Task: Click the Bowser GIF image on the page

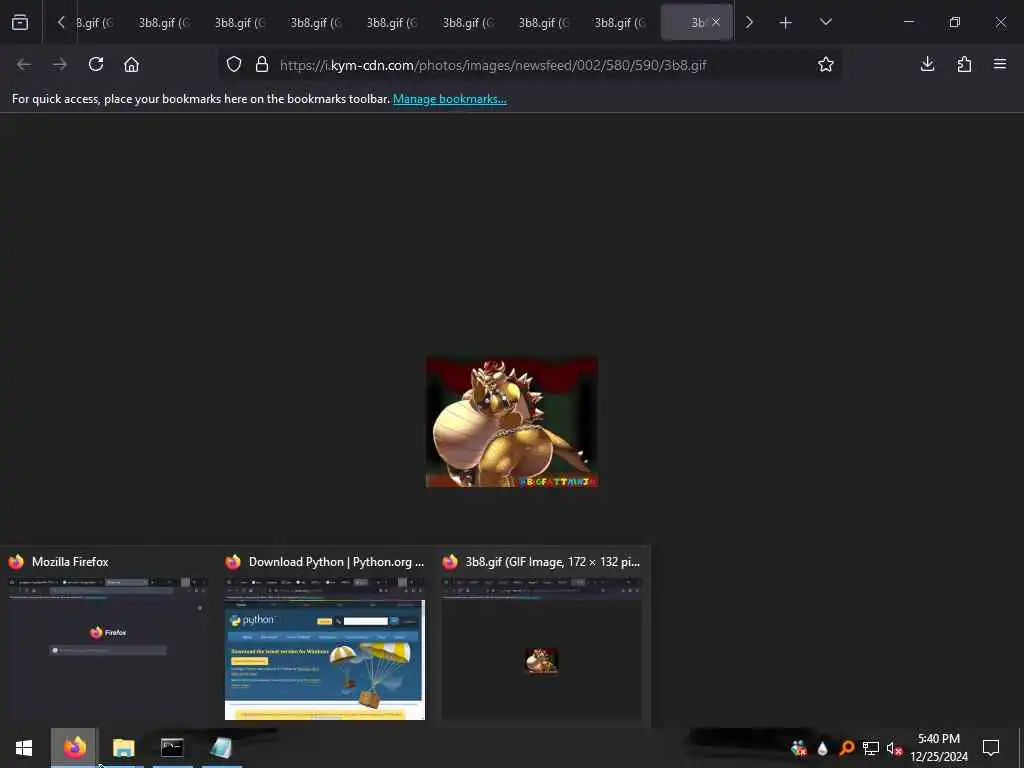Action: coord(511,422)
